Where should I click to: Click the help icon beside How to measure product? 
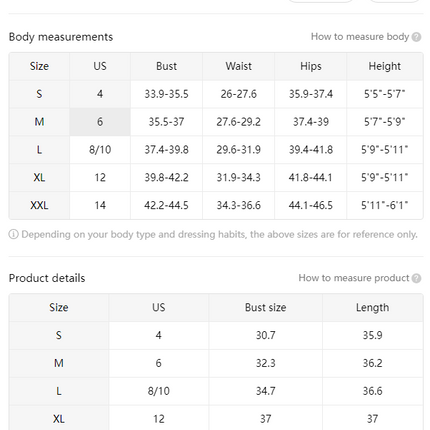click(416, 278)
